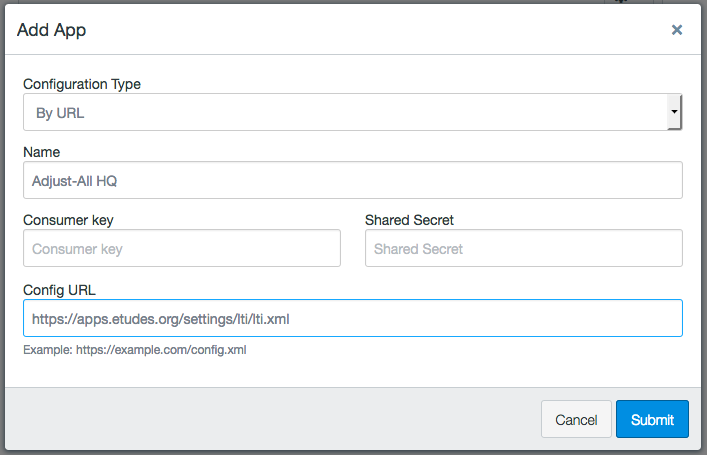707x455 pixels.
Task: Close the Add App dialog
Action: [676, 30]
